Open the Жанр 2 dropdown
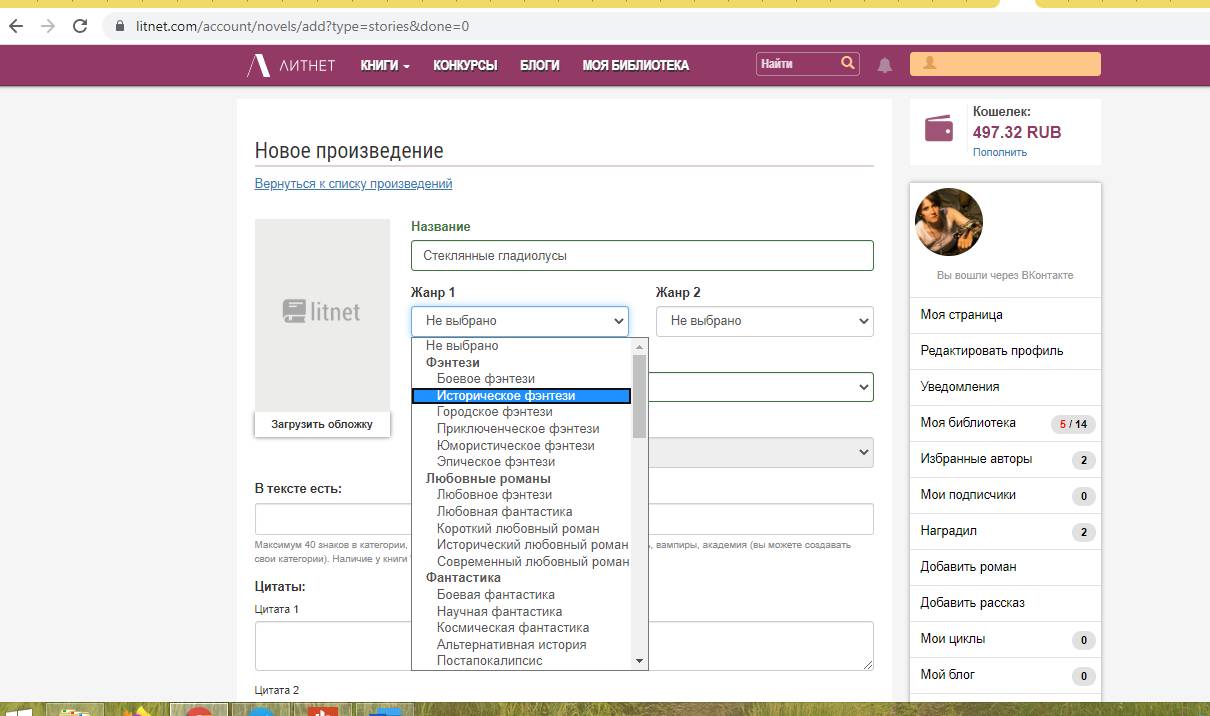The image size is (1210, 716). [x=764, y=321]
